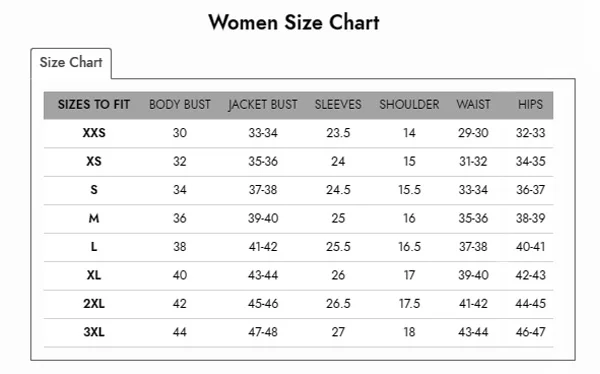Viewport: 600px width, 374px height.
Task: Select the WAIST column header
Action: coord(473,105)
